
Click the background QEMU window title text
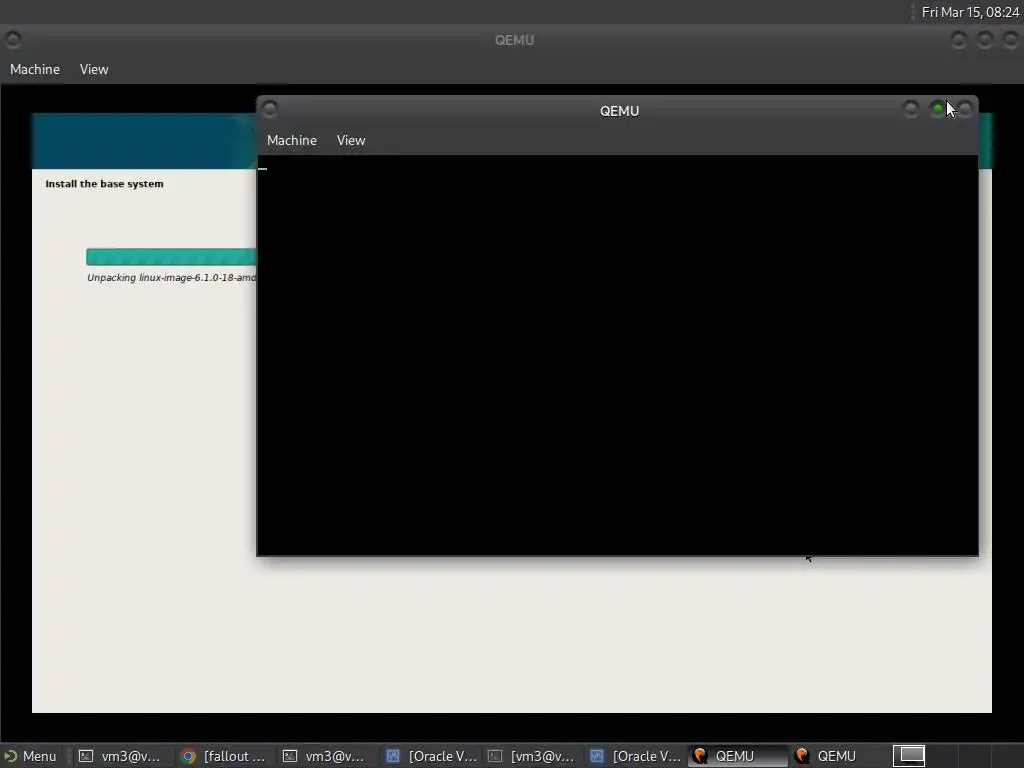(514, 40)
